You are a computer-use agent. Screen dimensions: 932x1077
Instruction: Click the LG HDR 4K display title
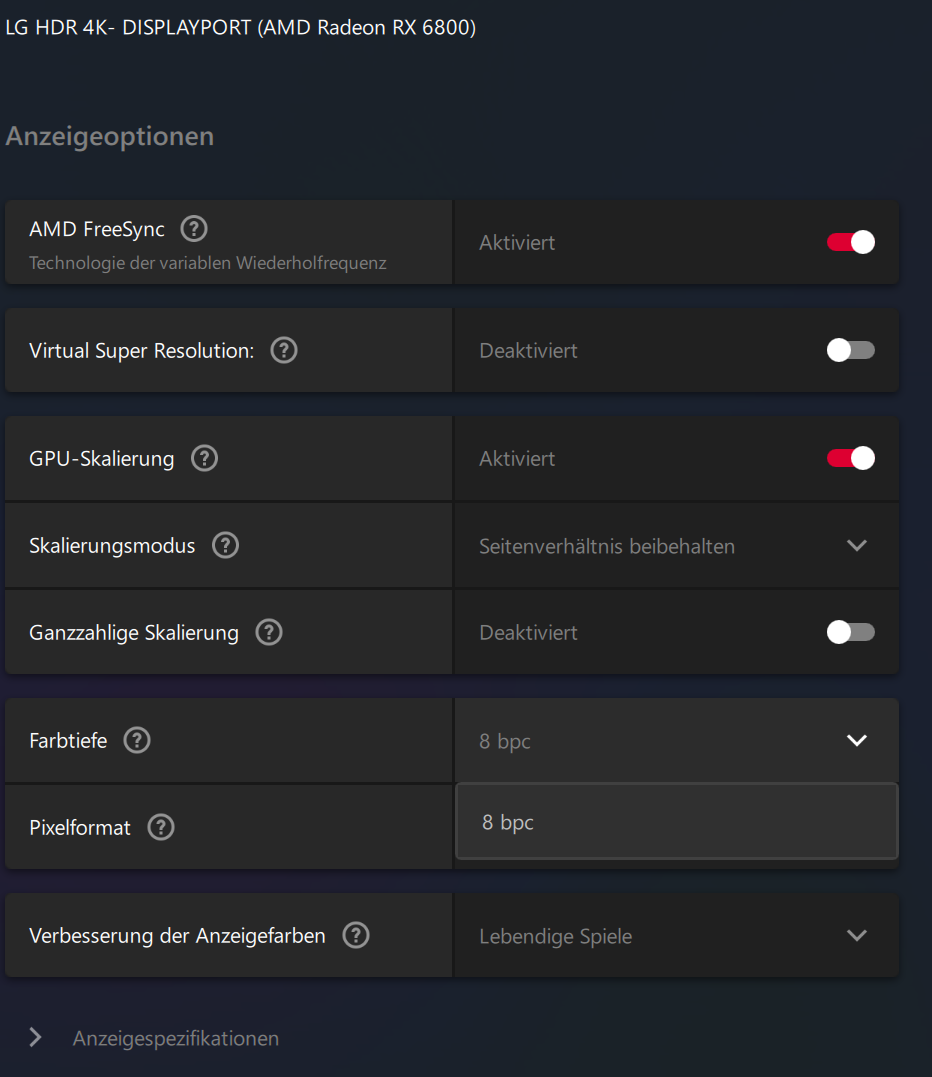240,28
